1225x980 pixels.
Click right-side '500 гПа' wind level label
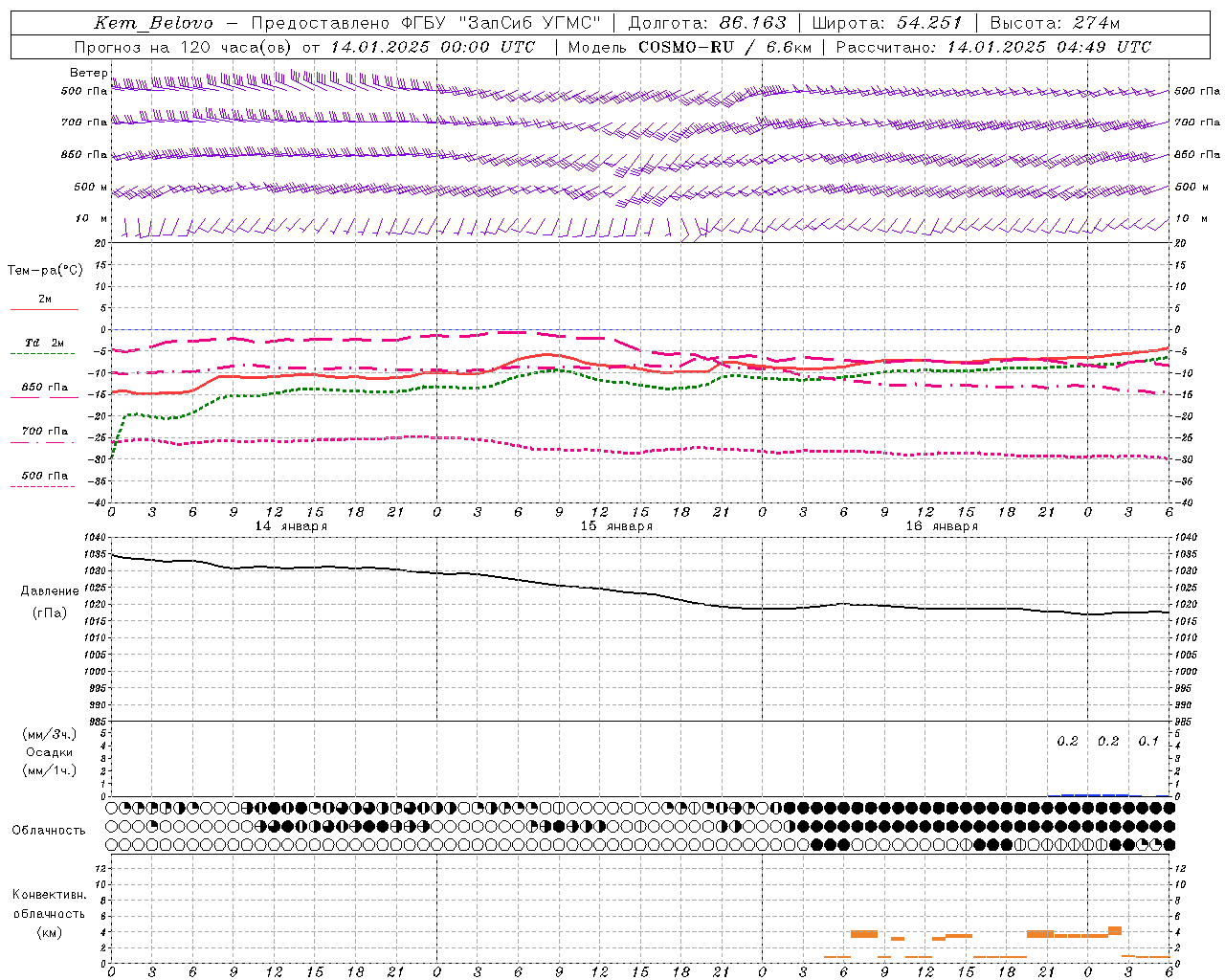point(1197,91)
